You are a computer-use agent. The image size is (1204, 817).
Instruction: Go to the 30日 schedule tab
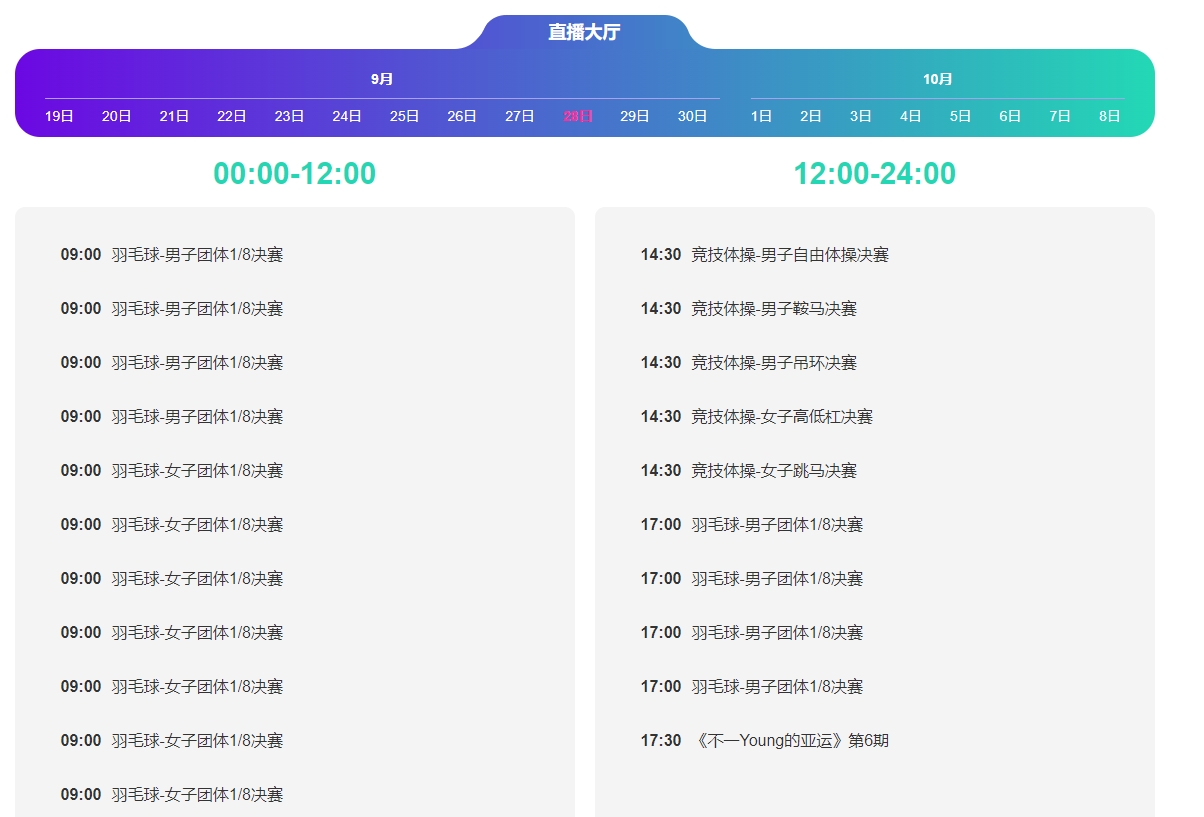(692, 116)
